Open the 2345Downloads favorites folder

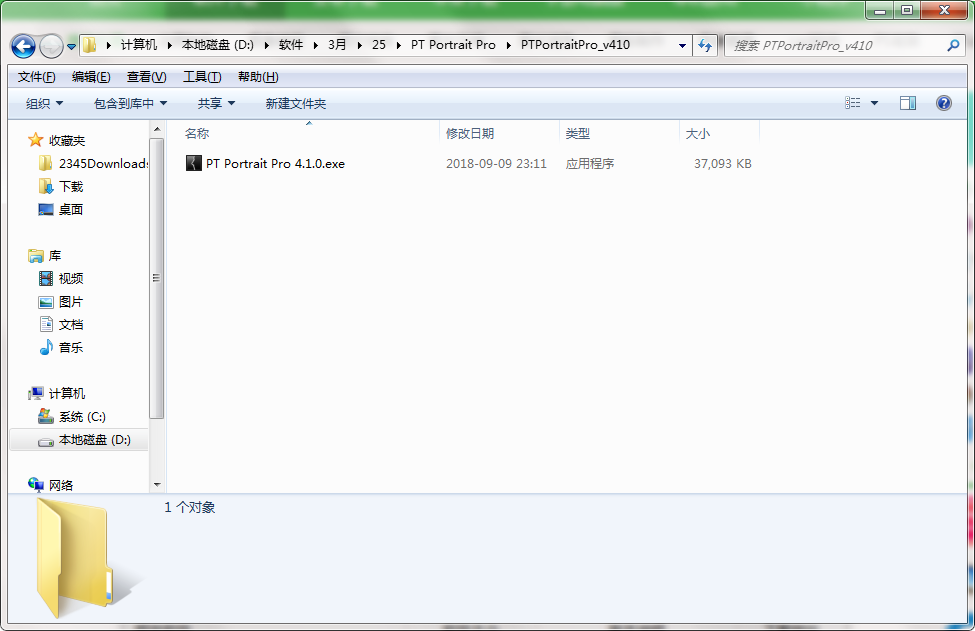click(x=103, y=164)
